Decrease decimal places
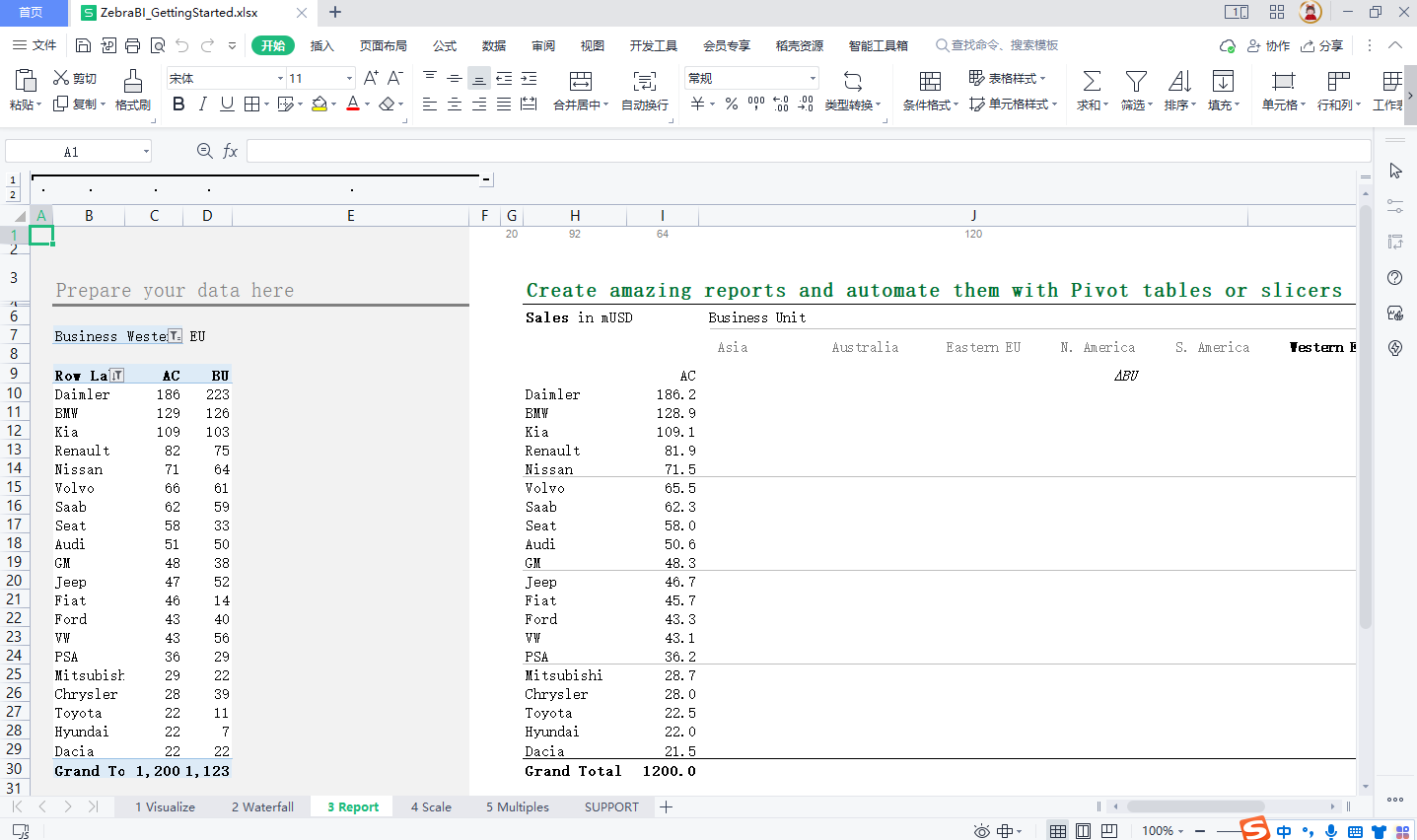The height and width of the screenshot is (840, 1417). (x=806, y=104)
